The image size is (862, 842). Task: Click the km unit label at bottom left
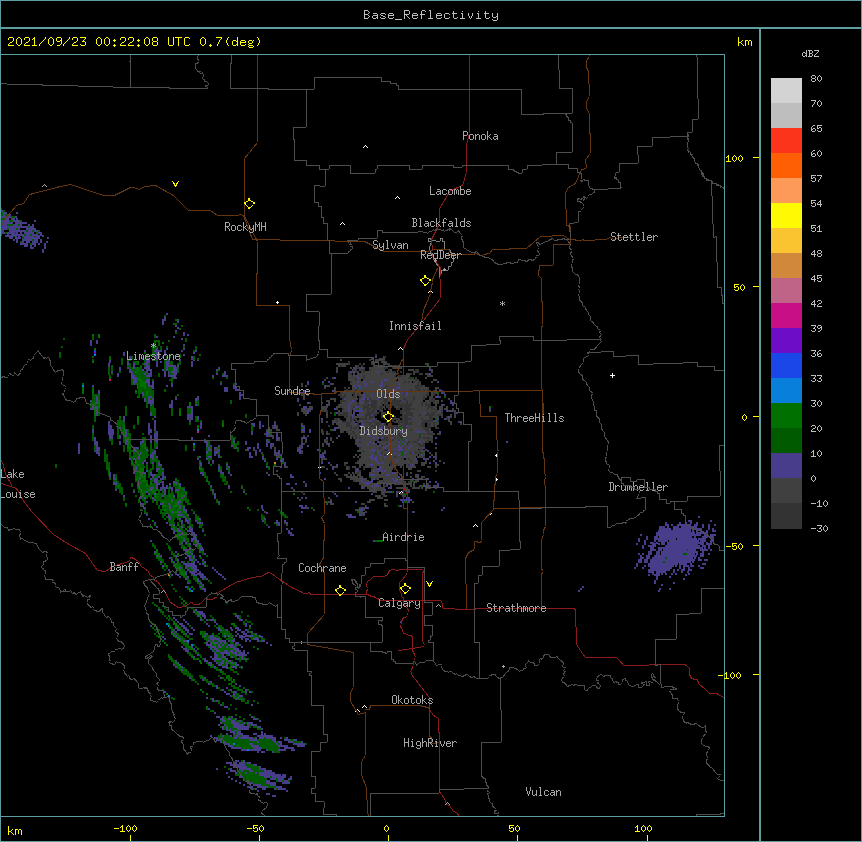[x=15, y=830]
